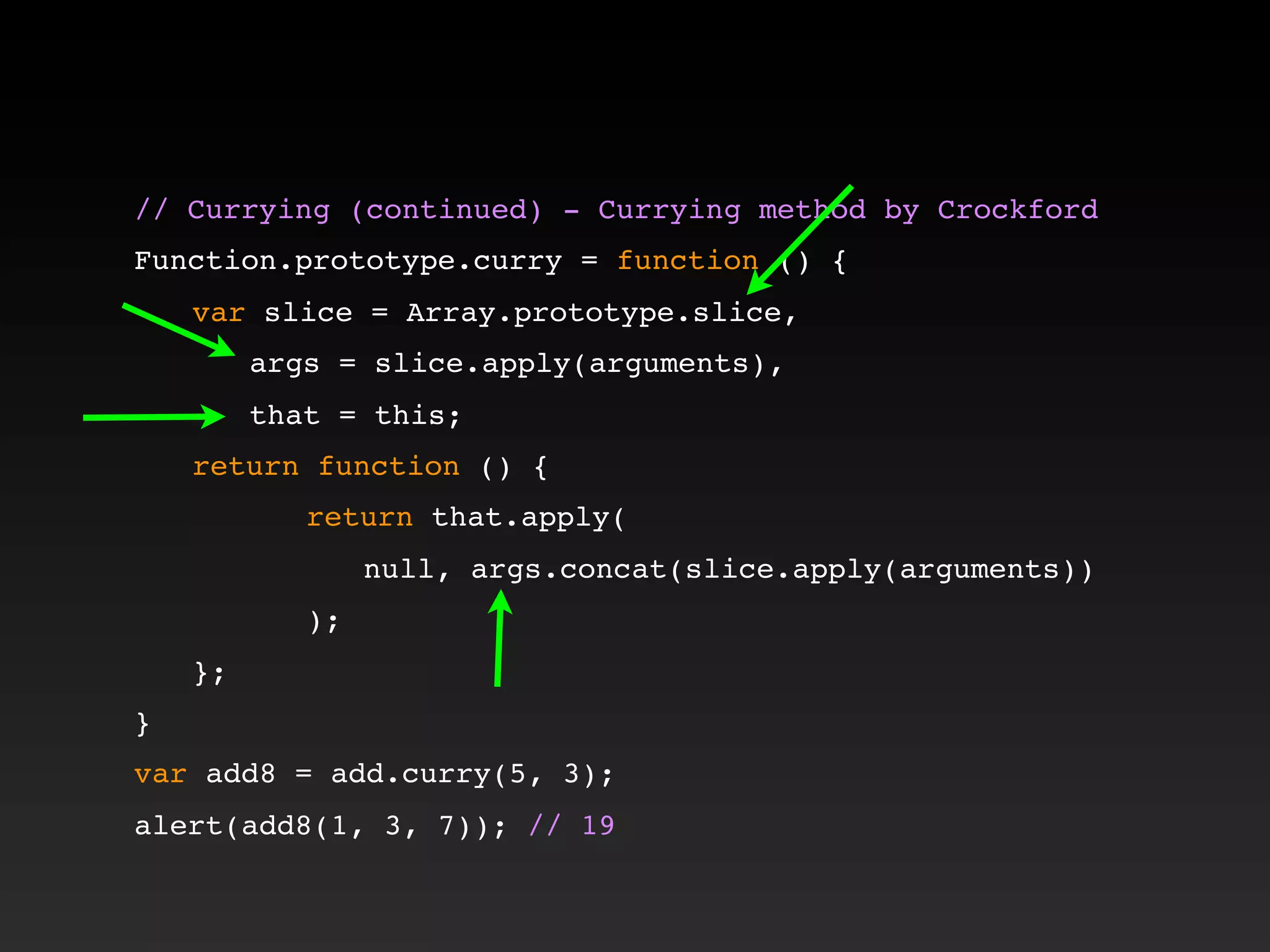The image size is (1270, 952).
Task: Click 'Function.prototype.curry' text
Action: (x=347, y=261)
